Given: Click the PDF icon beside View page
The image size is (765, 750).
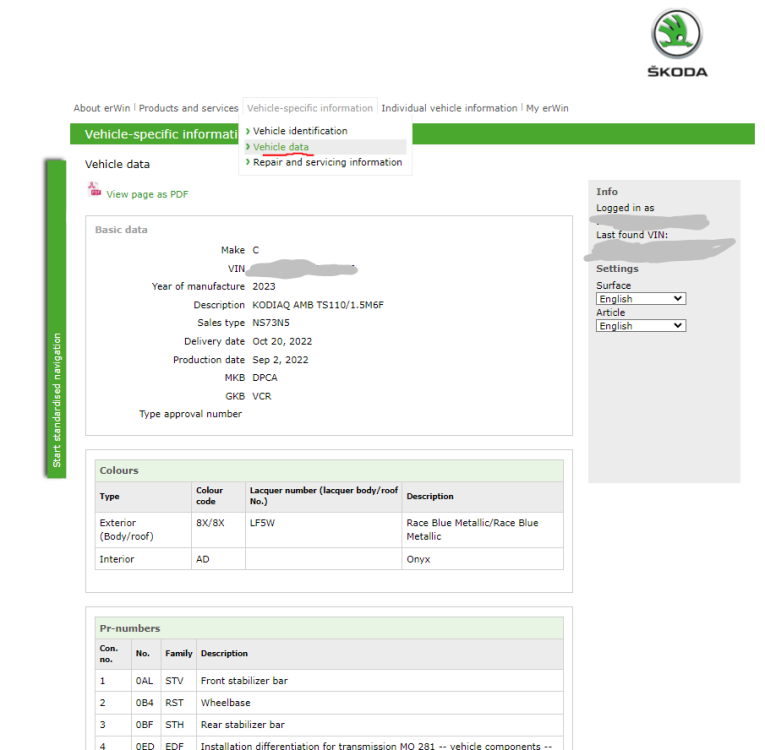Looking at the screenshot, I should tap(95, 189).
